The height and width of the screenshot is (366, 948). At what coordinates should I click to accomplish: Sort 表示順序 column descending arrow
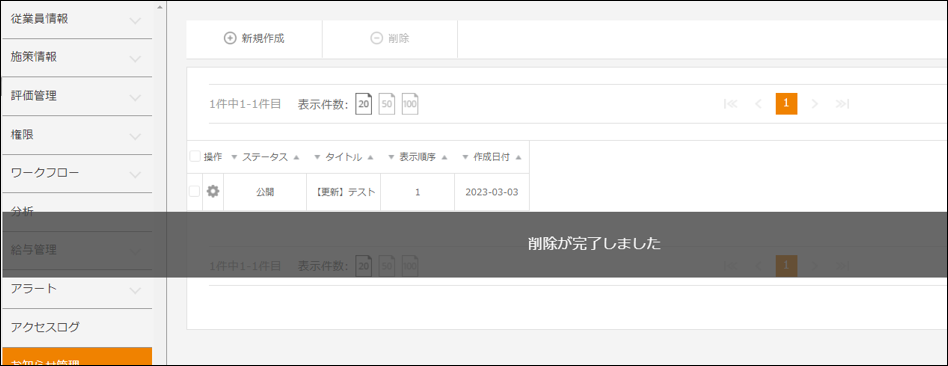[x=391, y=157]
